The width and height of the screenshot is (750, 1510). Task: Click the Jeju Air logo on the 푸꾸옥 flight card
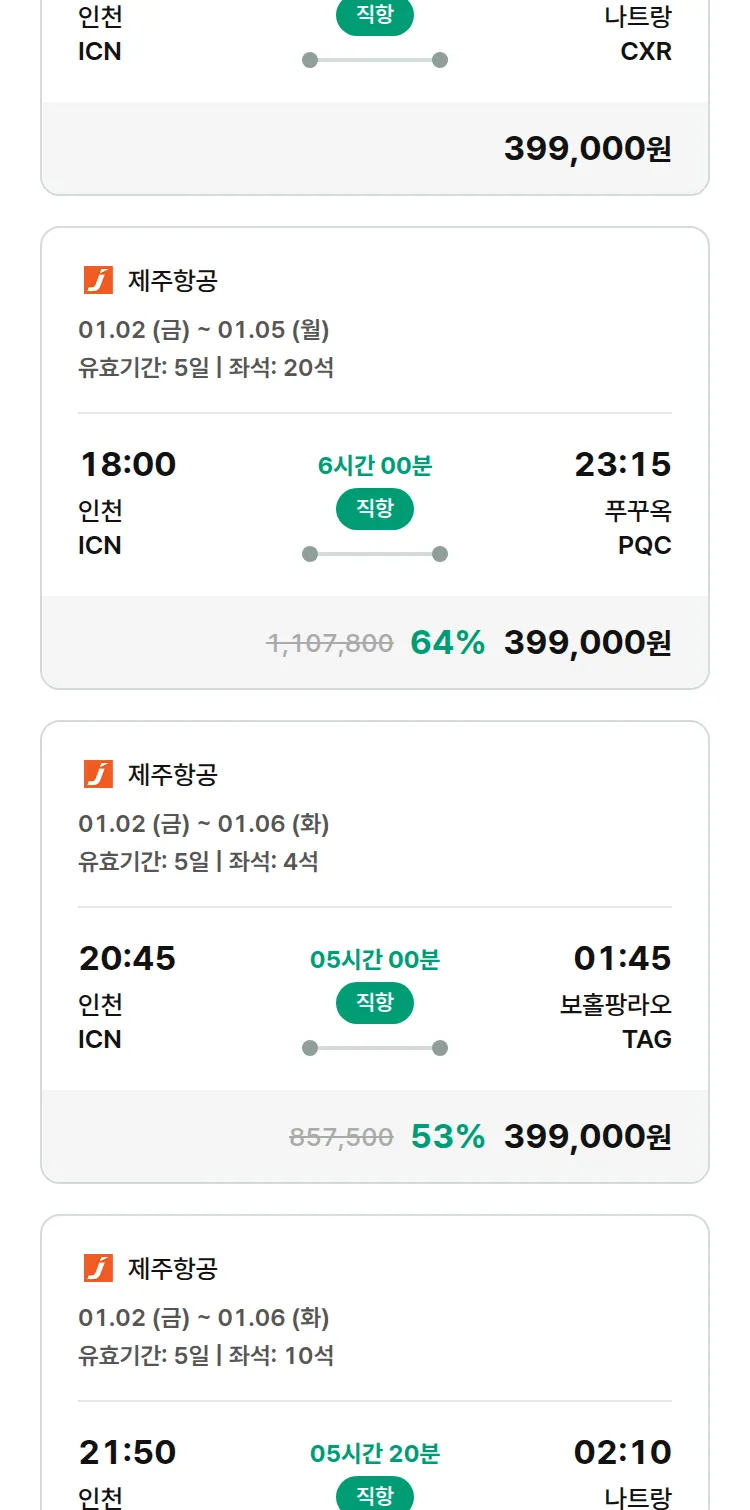coord(98,281)
